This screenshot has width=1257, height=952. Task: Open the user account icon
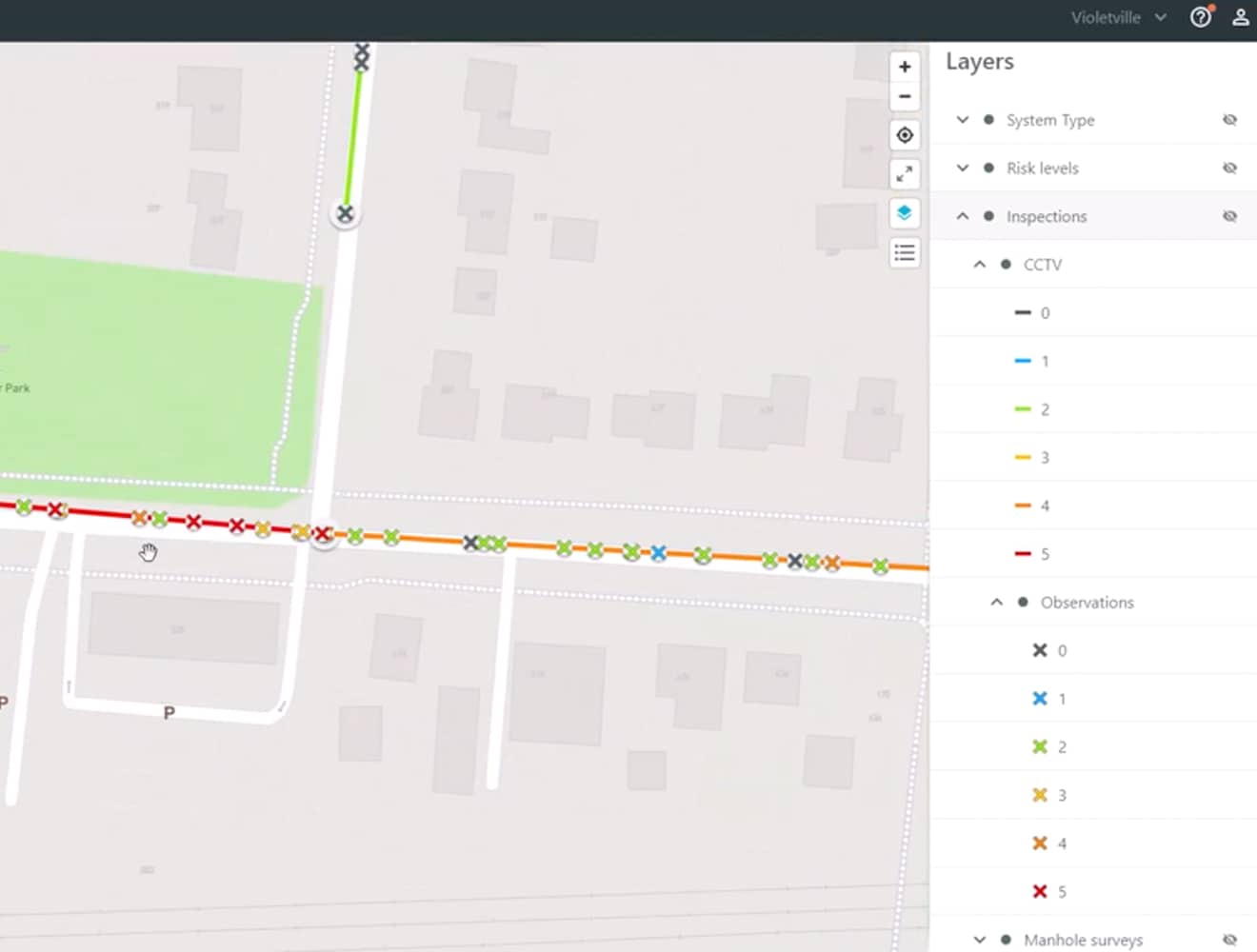click(x=1240, y=17)
